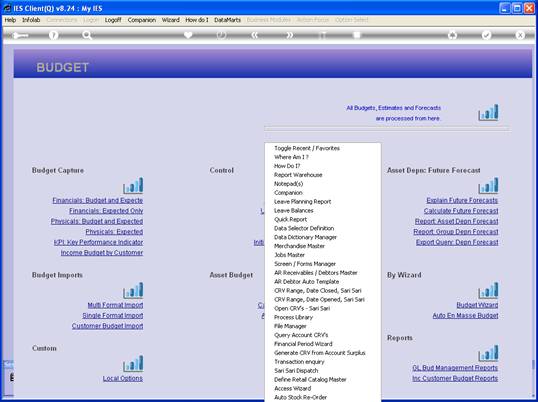This screenshot has height=402, width=538.
Task: Click the double left arrow icon
Action: point(255,35)
